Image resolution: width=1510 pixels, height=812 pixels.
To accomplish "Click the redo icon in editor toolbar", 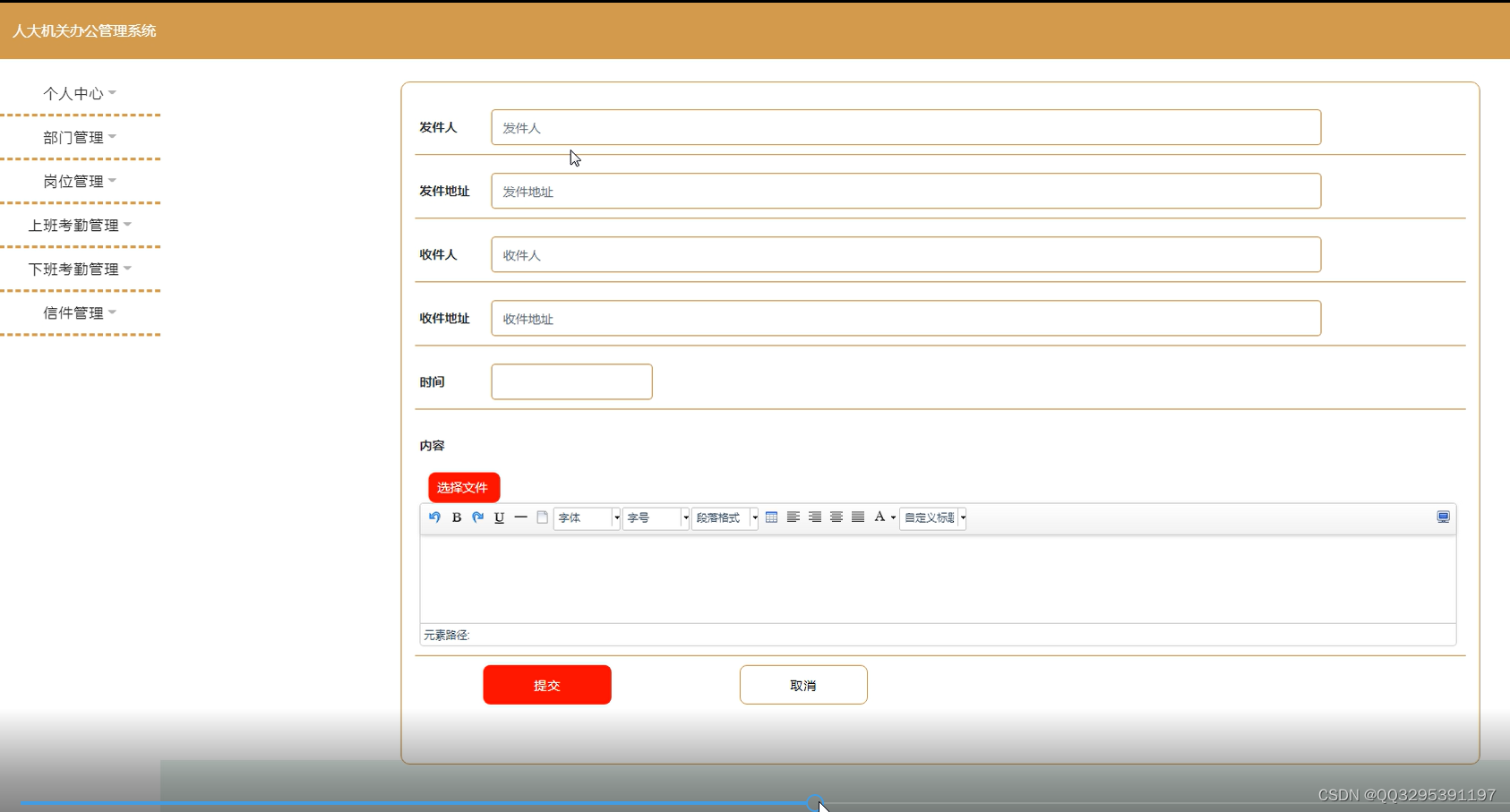I will [478, 517].
